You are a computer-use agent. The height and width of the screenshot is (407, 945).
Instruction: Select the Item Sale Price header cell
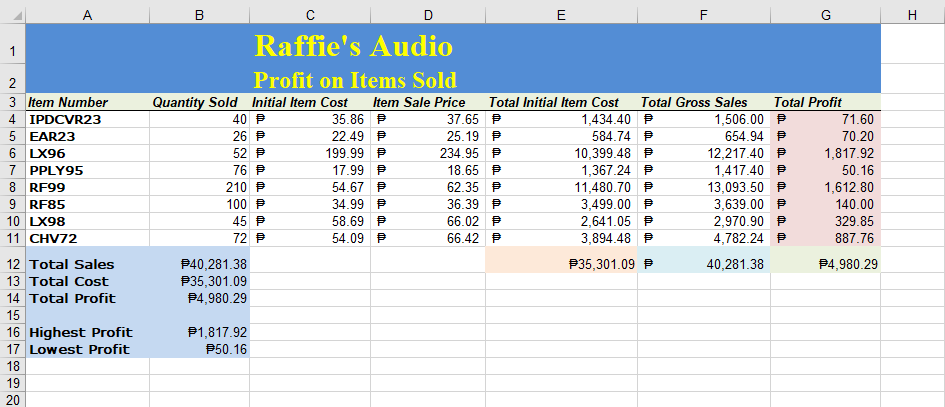coord(428,102)
